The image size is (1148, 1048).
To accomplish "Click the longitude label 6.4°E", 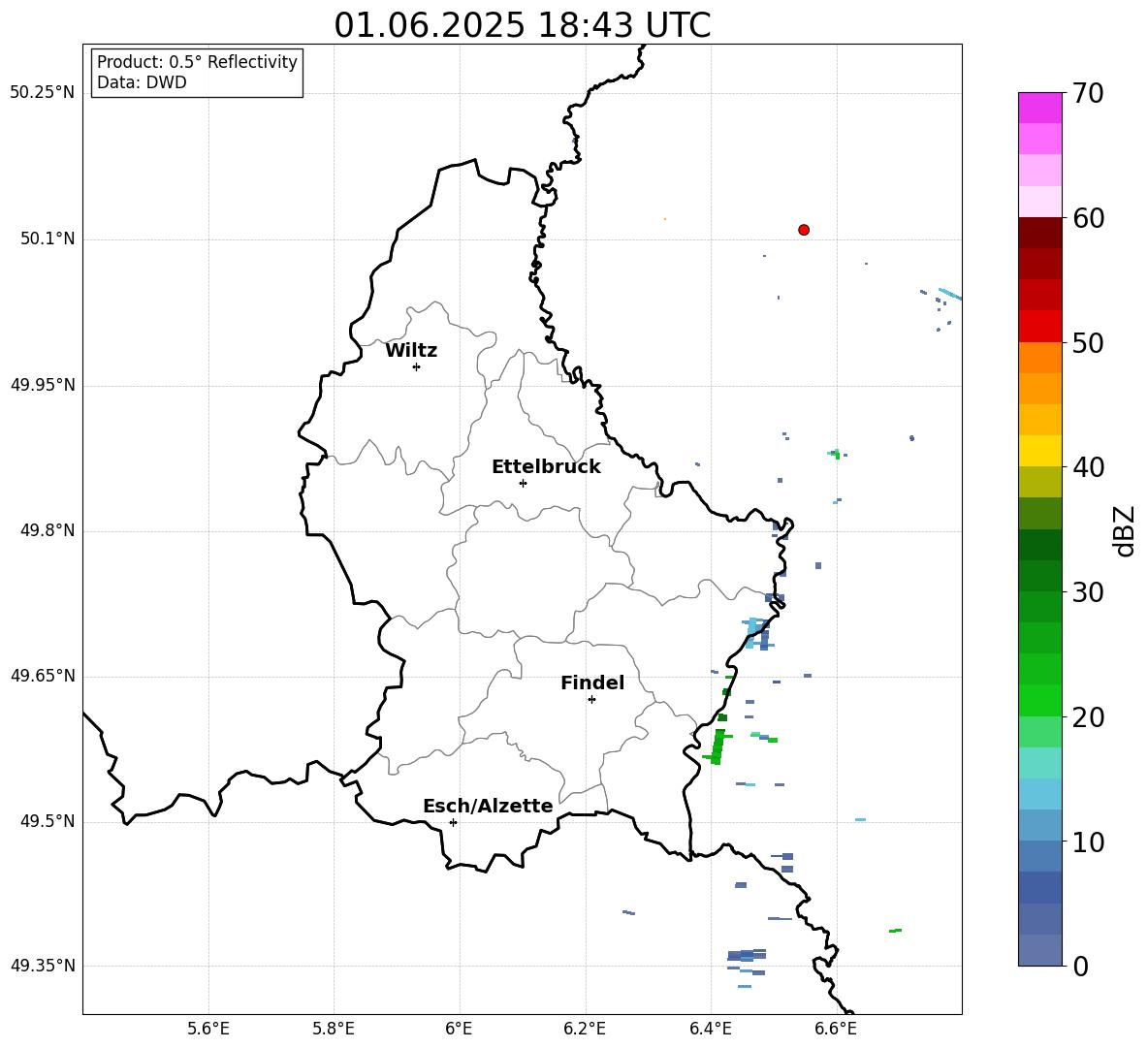I will pyautogui.click(x=710, y=1029).
